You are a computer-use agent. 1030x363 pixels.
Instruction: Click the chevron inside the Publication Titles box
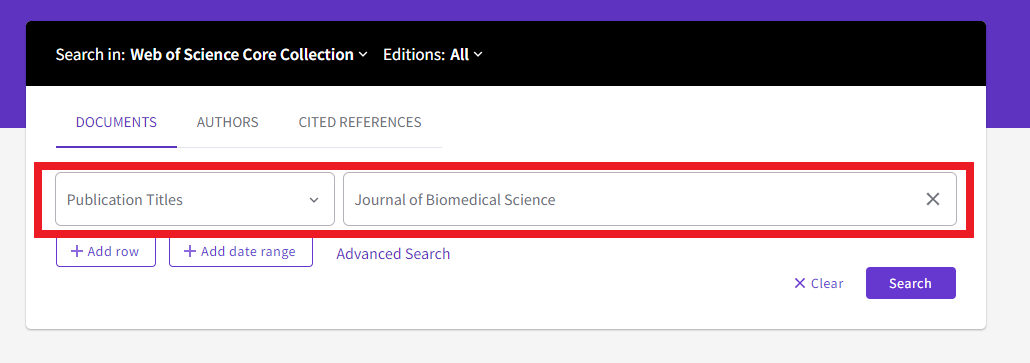pyautogui.click(x=314, y=200)
